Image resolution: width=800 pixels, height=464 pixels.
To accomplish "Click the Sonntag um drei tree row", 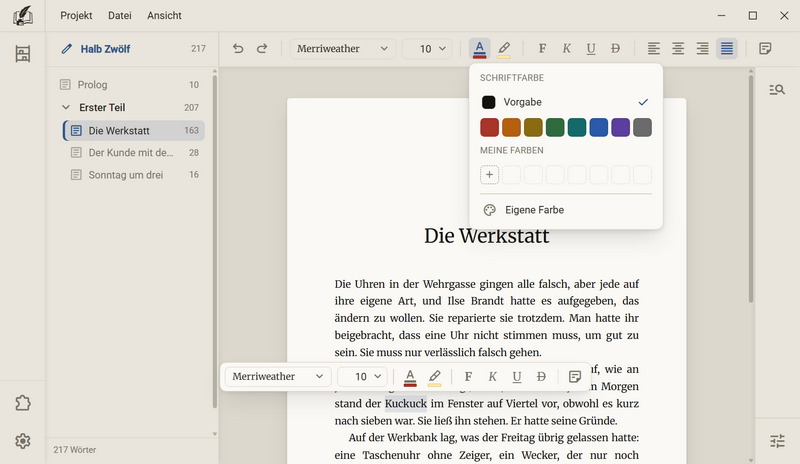I will [x=133, y=175].
